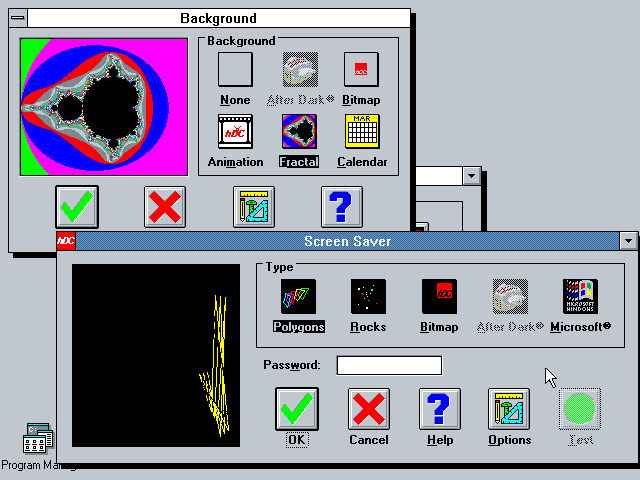Screen dimensions: 640x480
Task: Expand the dropdown arrow behind Background window
Action: 472,176
